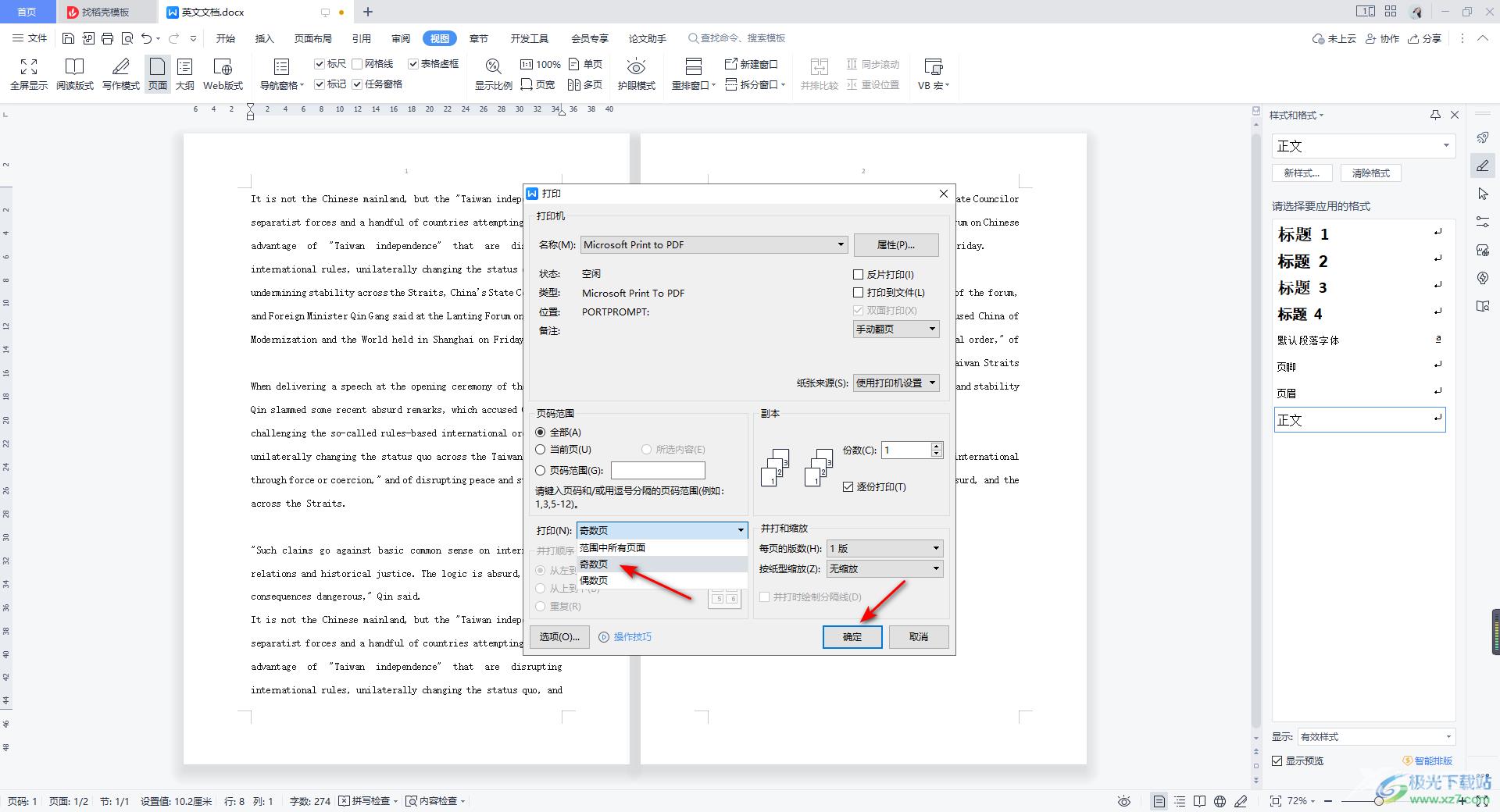Screen dimensions: 1500x812
Task: Open printer Properties button
Action: pos(896,245)
